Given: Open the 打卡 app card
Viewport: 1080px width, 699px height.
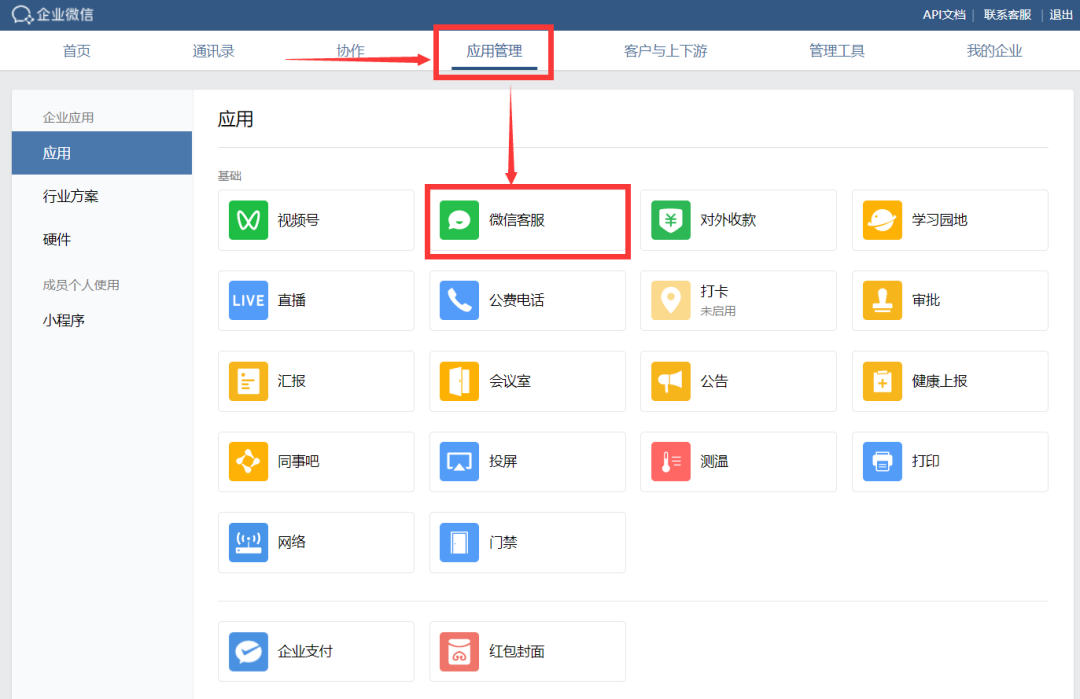Looking at the screenshot, I should tap(738, 300).
